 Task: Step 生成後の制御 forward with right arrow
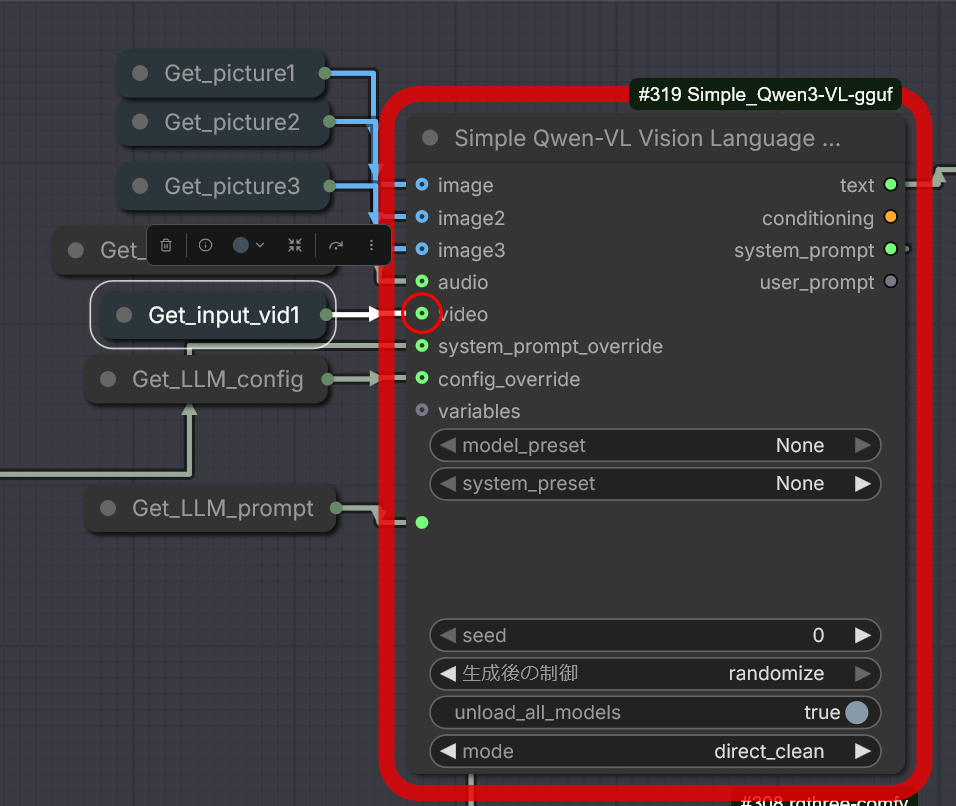click(863, 674)
